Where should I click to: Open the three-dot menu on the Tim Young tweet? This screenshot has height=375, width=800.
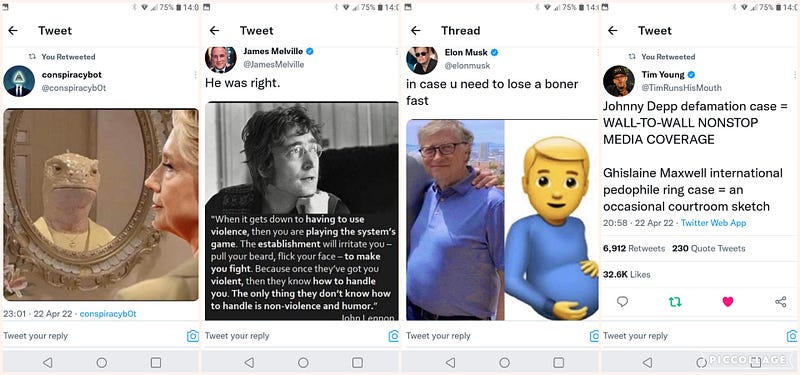[795, 75]
